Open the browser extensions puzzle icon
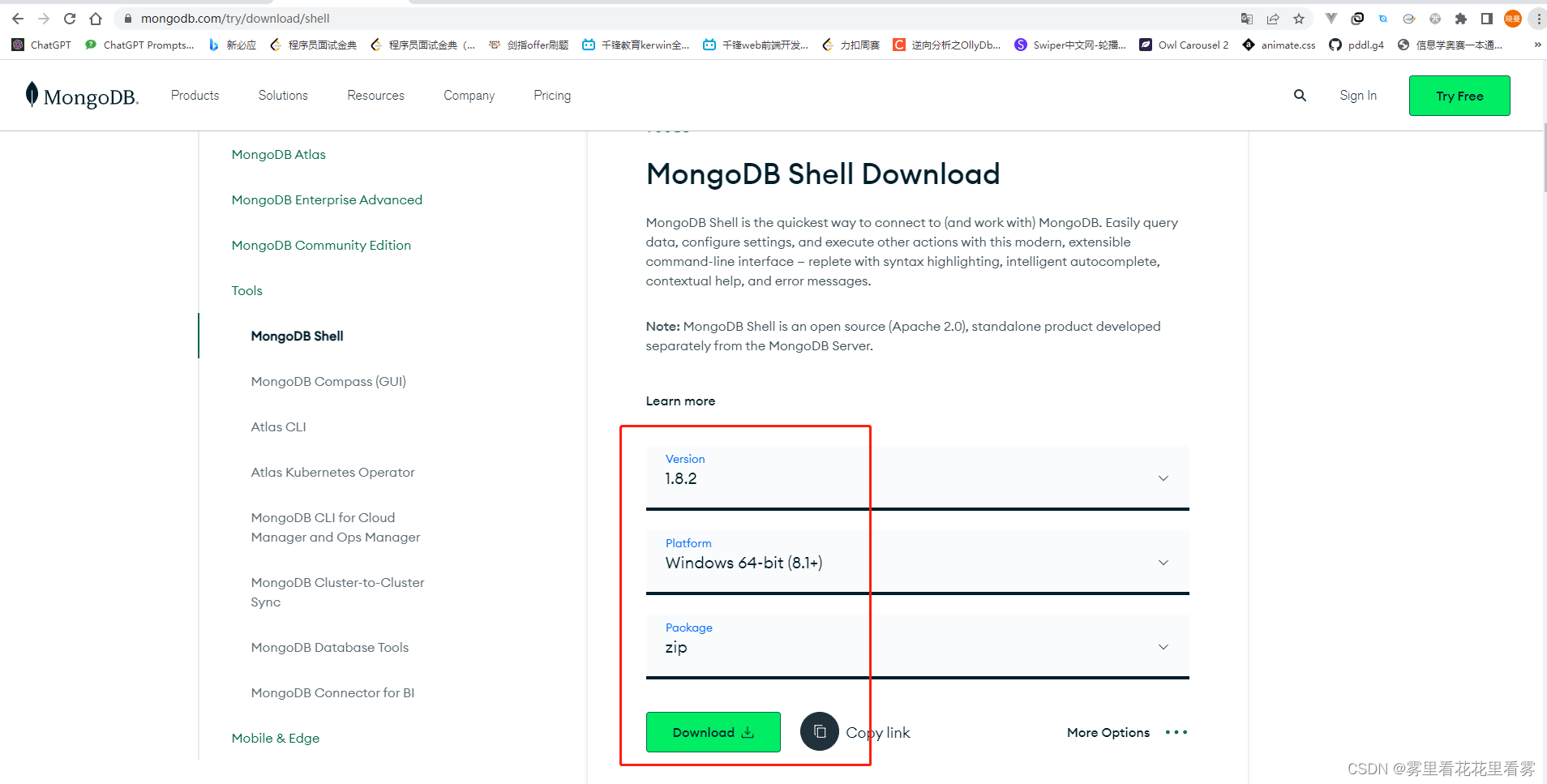The width and height of the screenshot is (1547, 784). pyautogui.click(x=1462, y=18)
